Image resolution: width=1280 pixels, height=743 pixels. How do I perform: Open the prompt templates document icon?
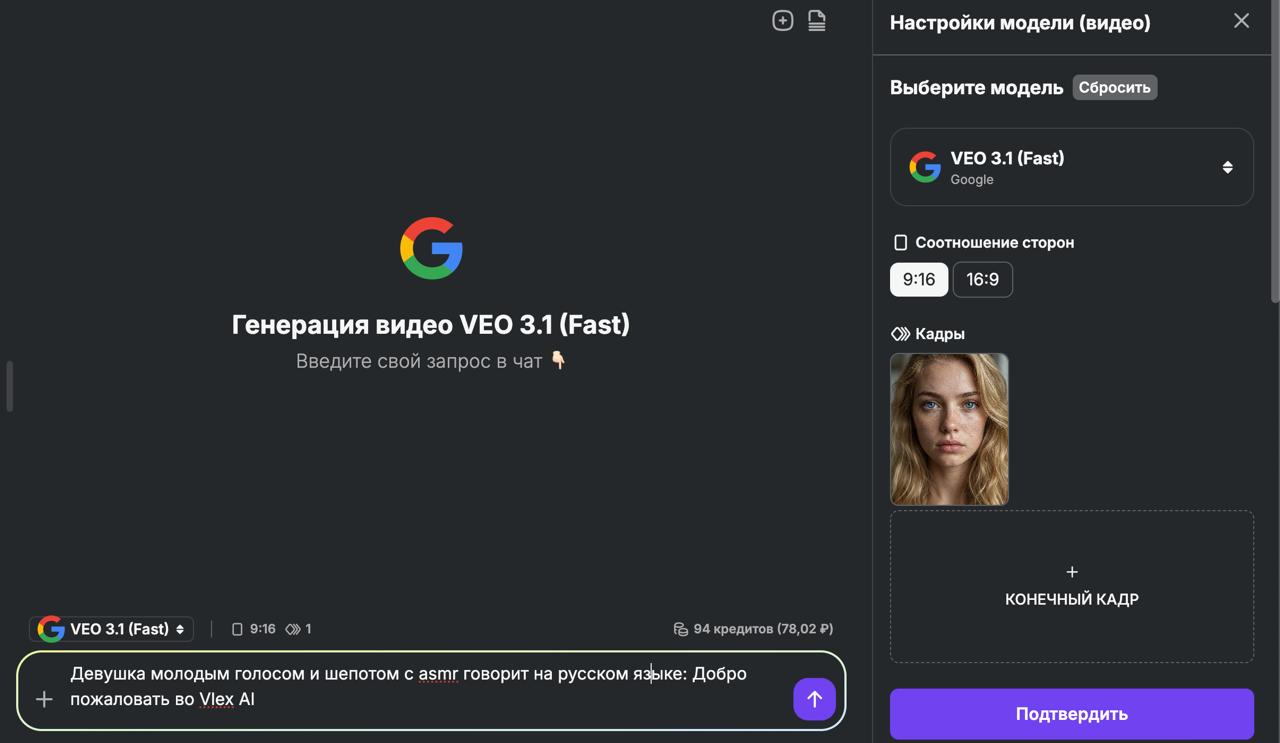coord(816,20)
